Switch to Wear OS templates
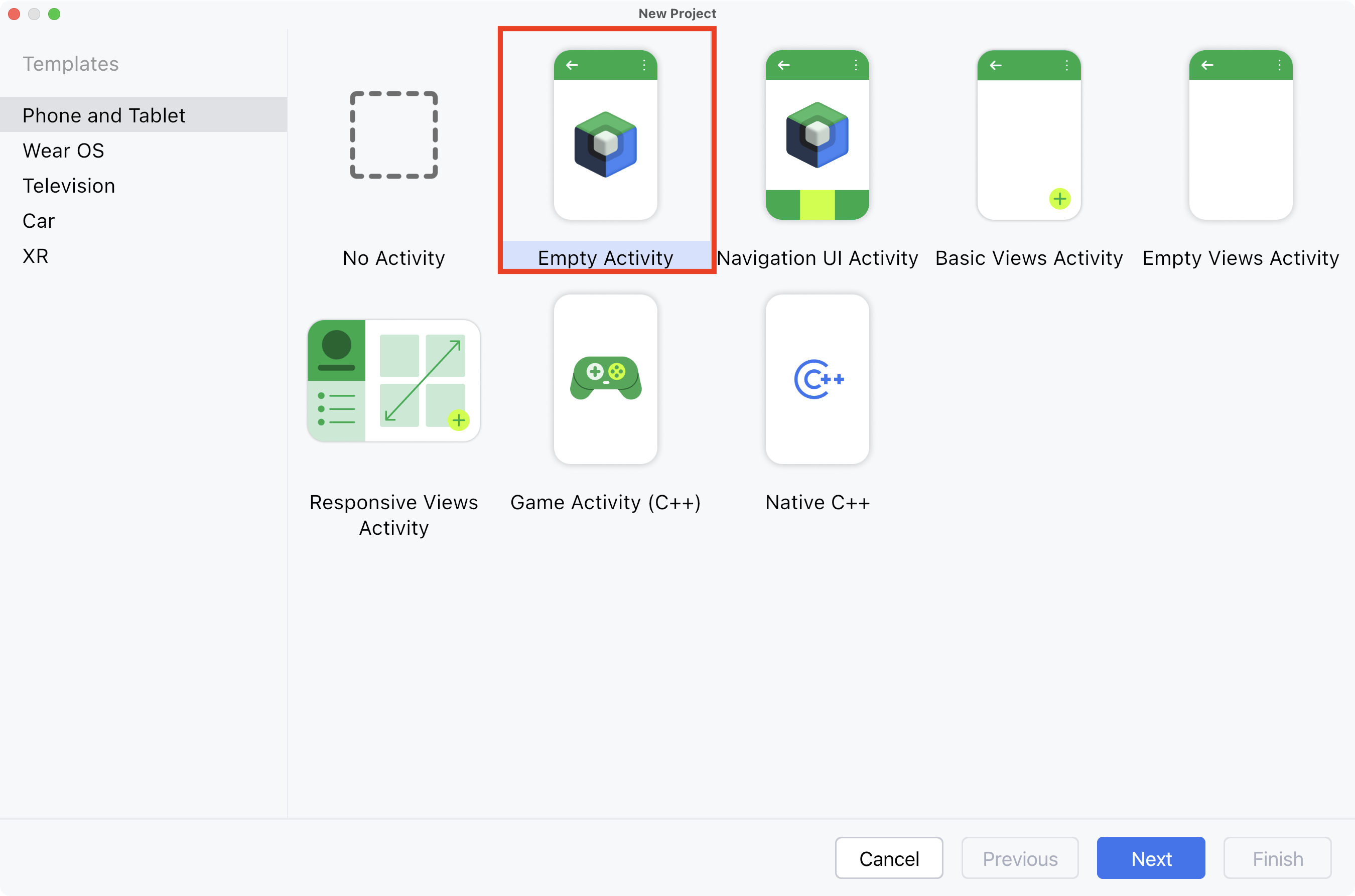The image size is (1355, 896). (x=63, y=151)
